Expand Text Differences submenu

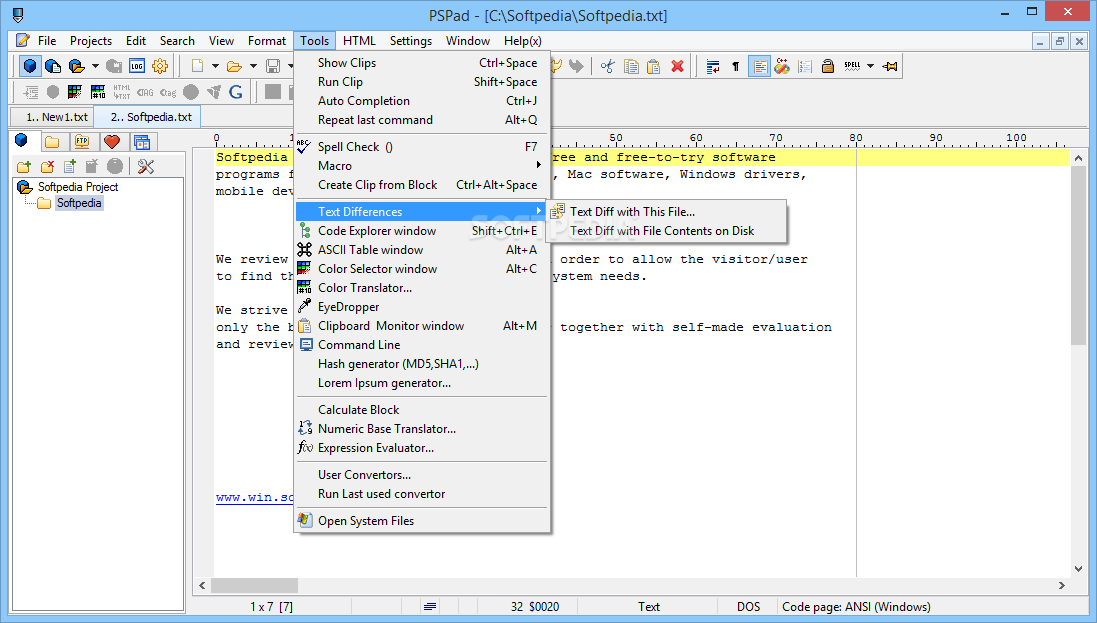[x=423, y=211]
